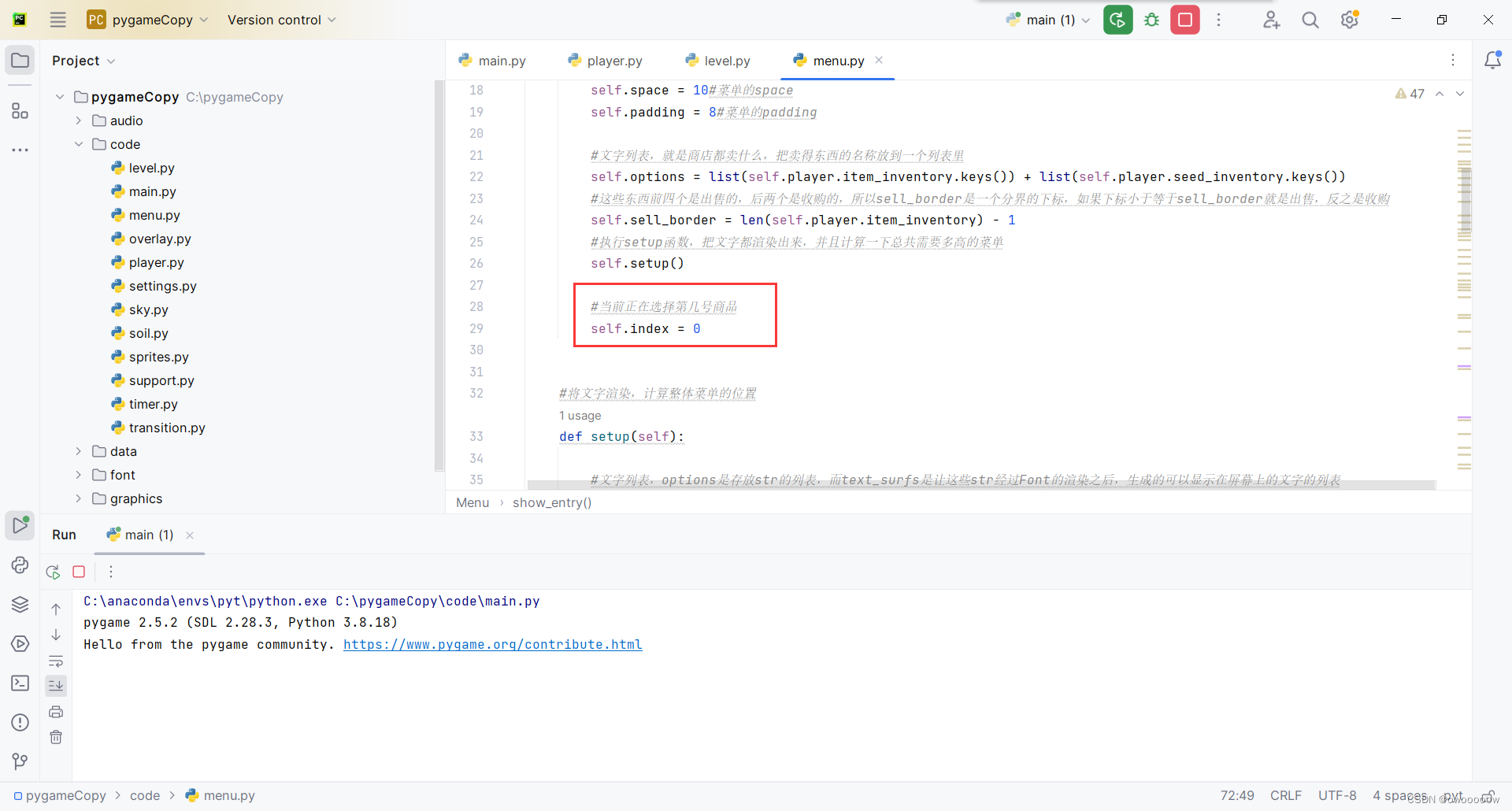1512x811 pixels.
Task: Expand the graphics folder
Action: pyautogui.click(x=79, y=498)
